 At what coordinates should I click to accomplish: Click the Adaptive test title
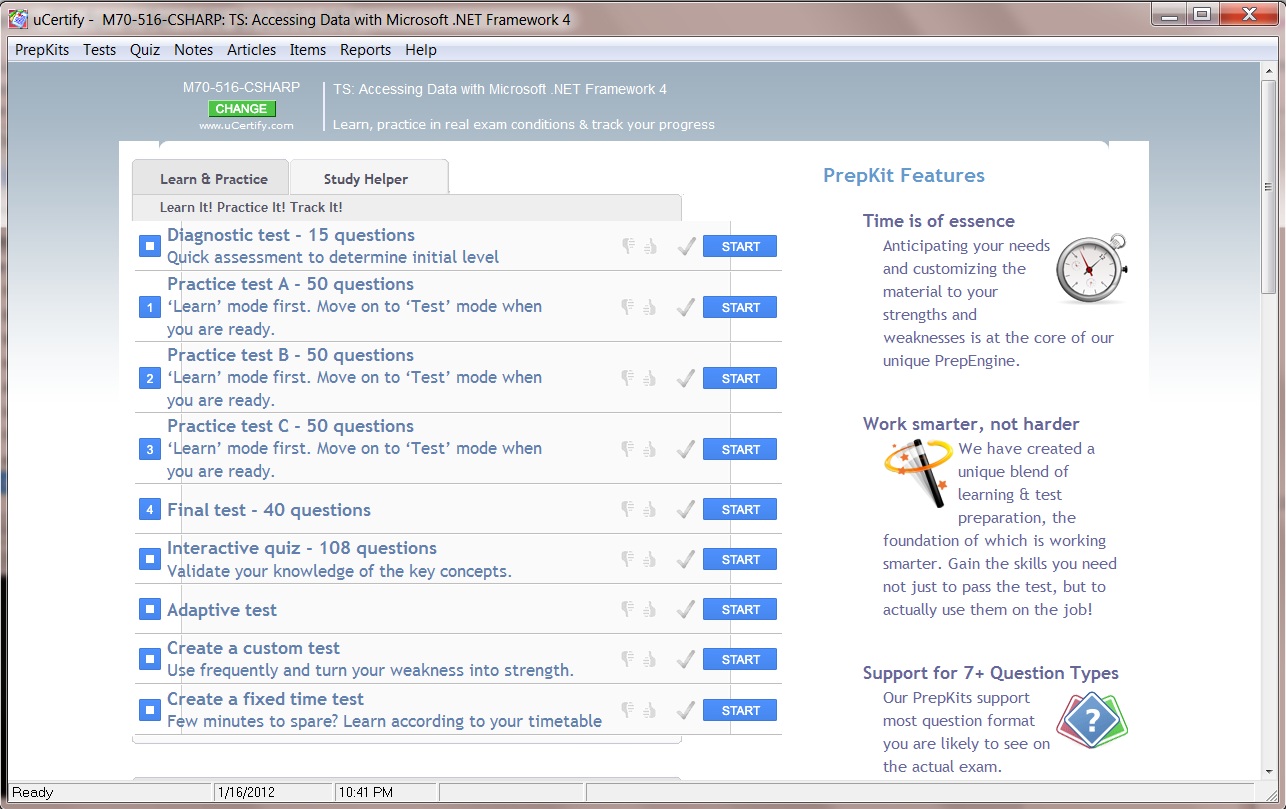tap(222, 610)
